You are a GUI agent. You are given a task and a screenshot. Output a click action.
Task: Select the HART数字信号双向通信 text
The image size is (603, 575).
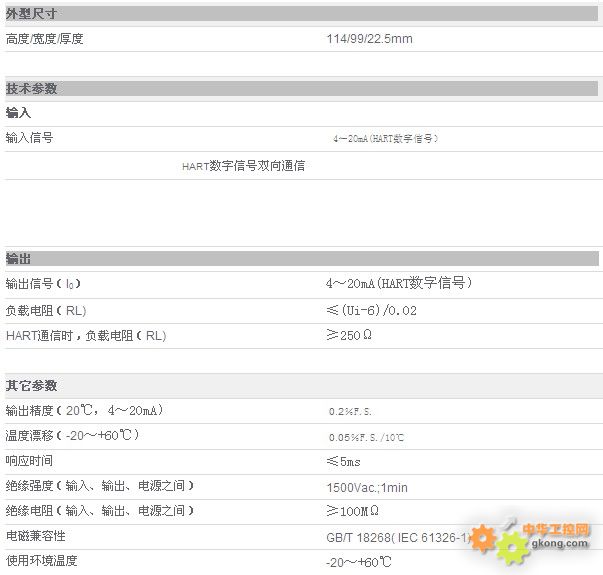tap(243, 166)
